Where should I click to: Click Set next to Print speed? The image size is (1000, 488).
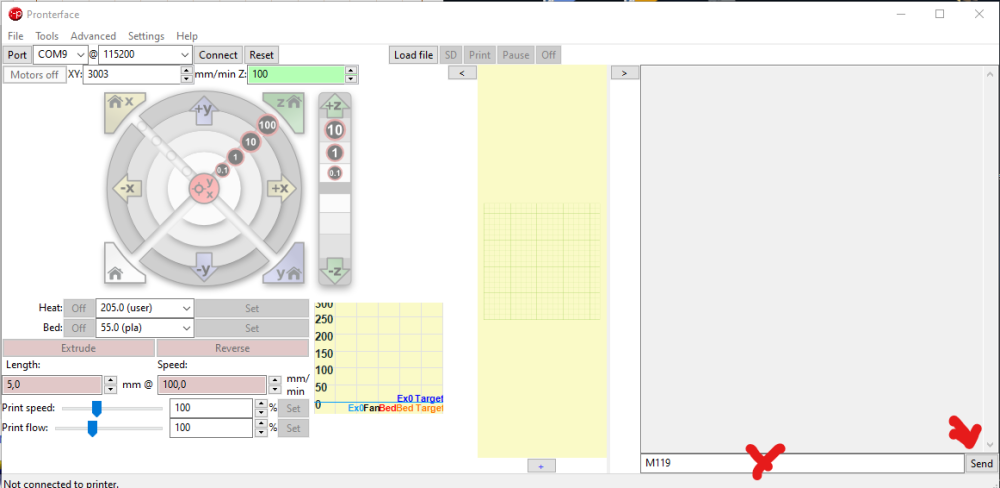(293, 408)
